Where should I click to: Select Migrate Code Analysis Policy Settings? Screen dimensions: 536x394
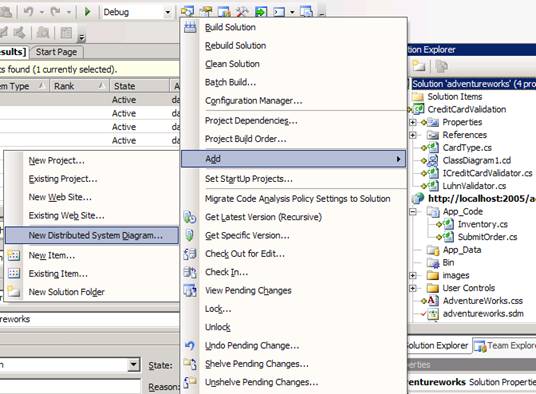(x=297, y=199)
